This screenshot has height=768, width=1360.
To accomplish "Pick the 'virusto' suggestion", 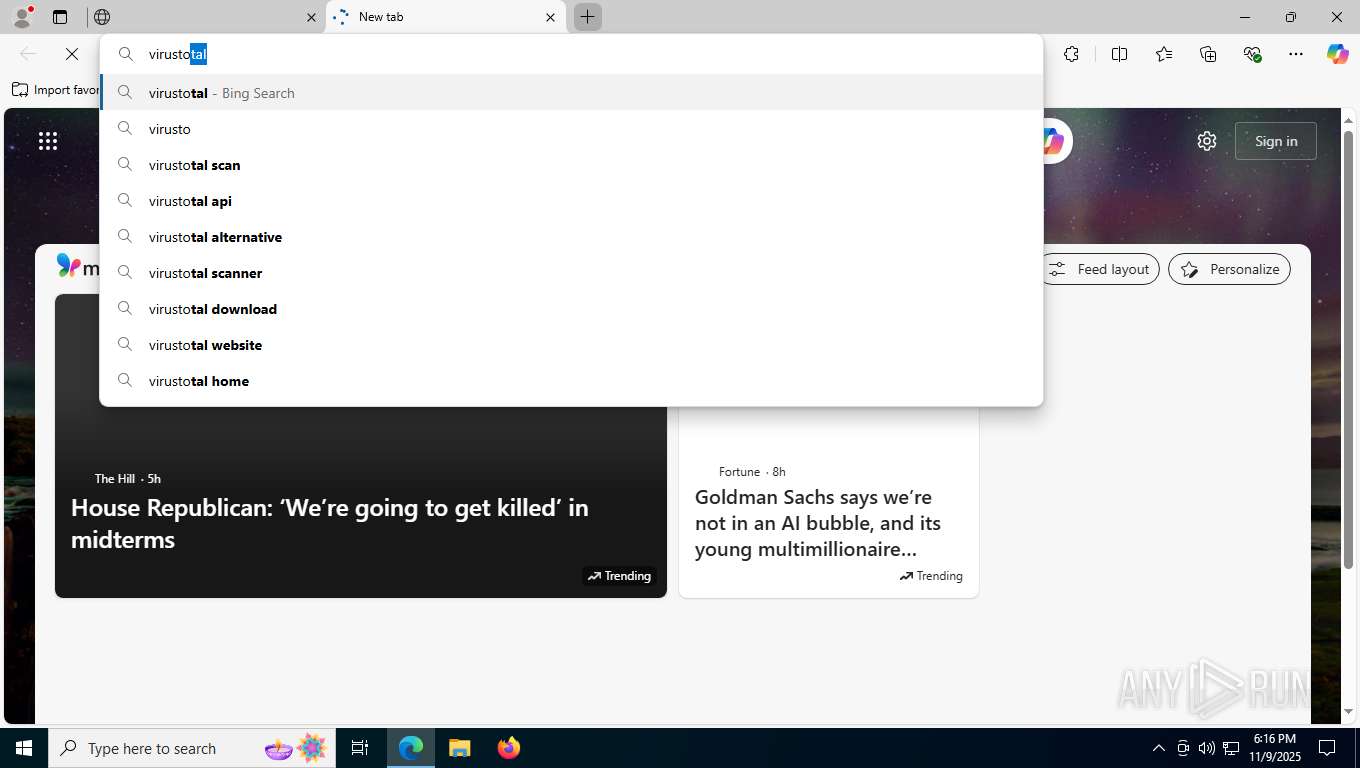I will [571, 129].
